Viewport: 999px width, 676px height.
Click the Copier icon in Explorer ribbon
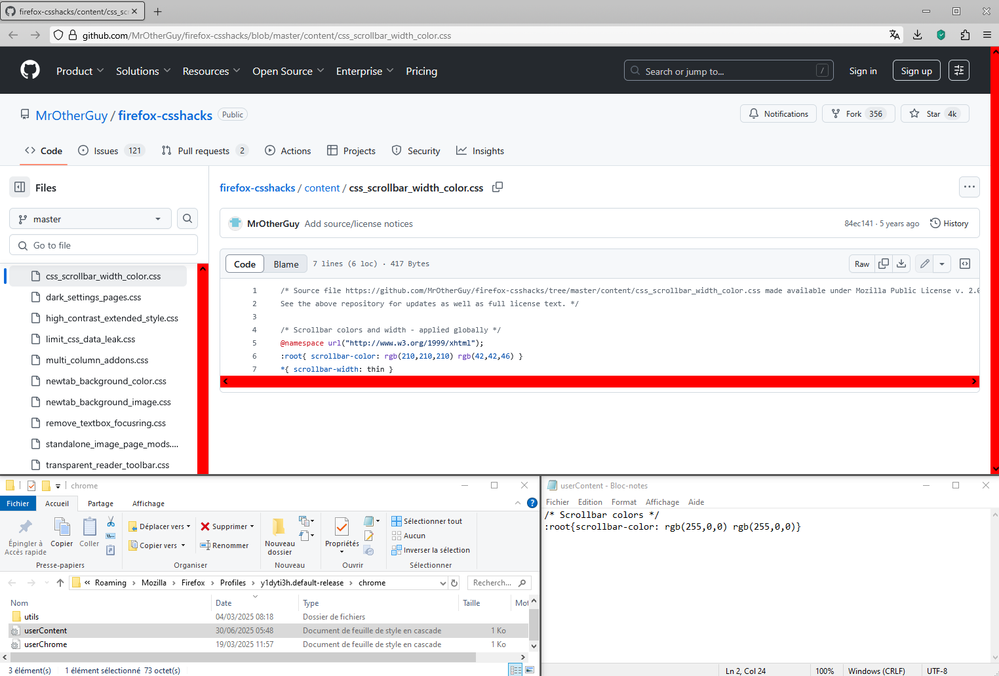(x=62, y=531)
